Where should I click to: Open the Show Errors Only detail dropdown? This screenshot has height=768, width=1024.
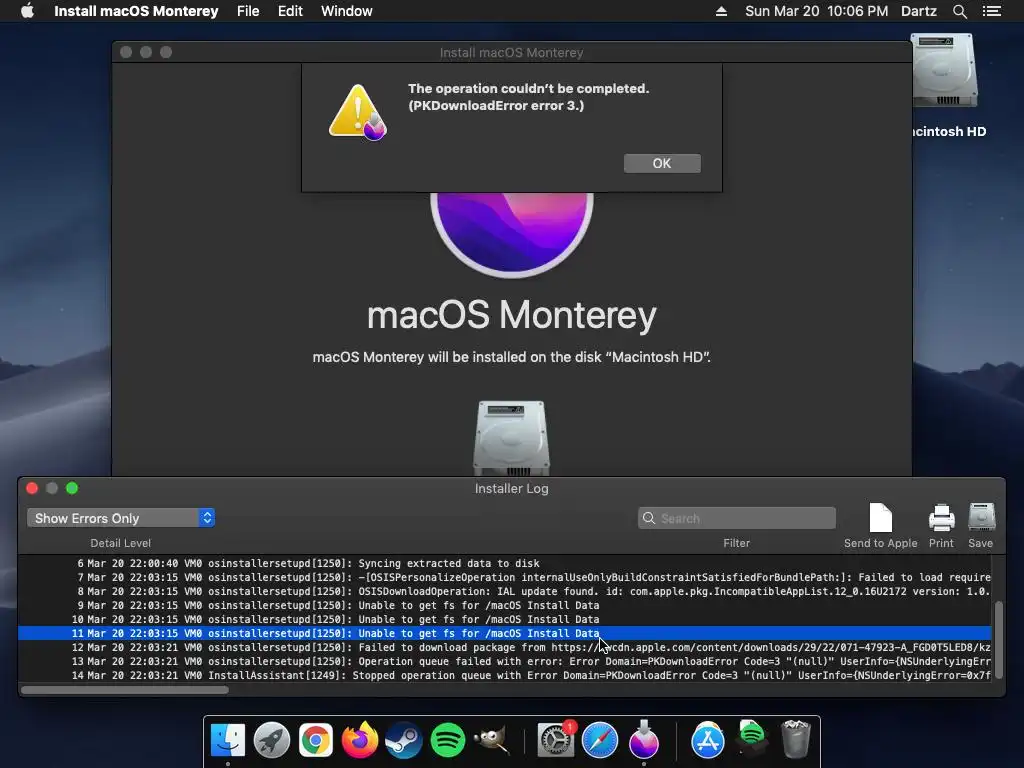point(121,518)
